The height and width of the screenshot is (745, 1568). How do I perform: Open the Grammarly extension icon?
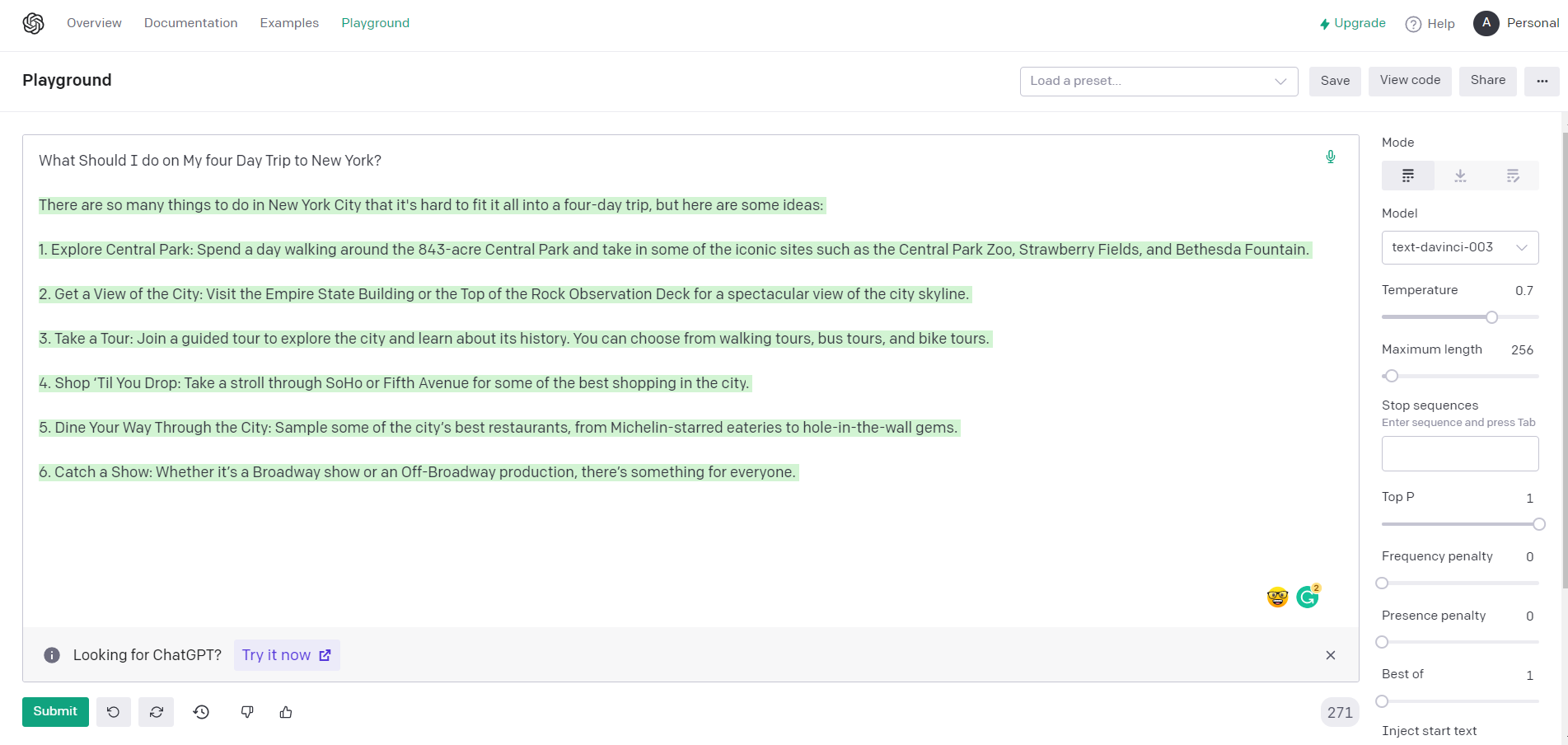(1308, 597)
